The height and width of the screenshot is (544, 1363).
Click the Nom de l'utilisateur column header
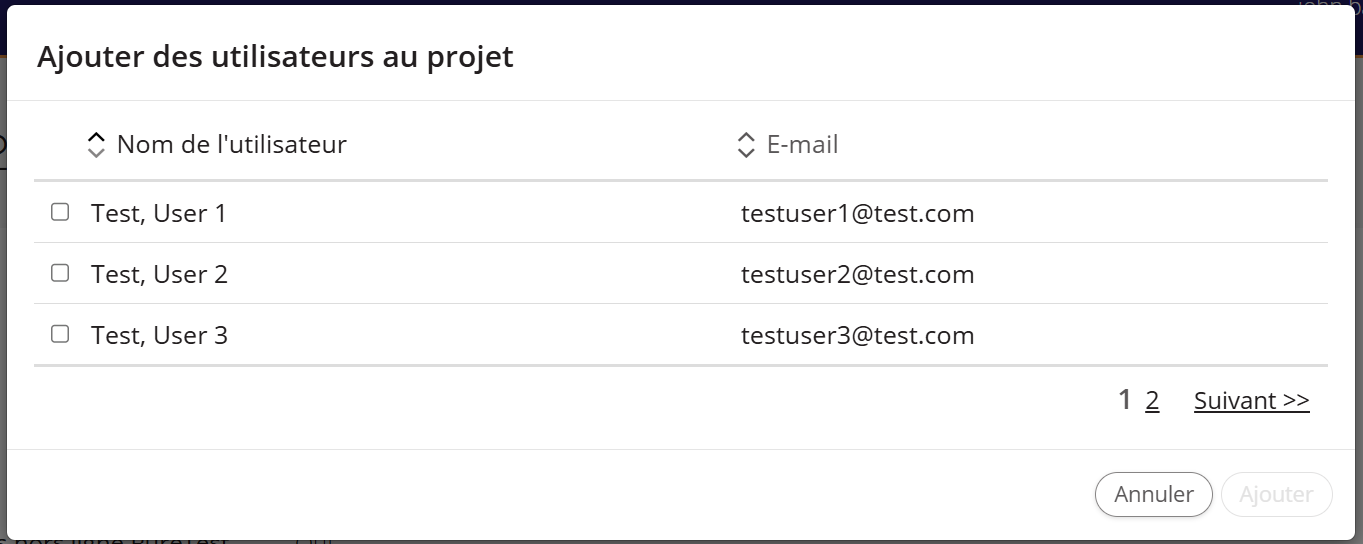[x=232, y=145]
